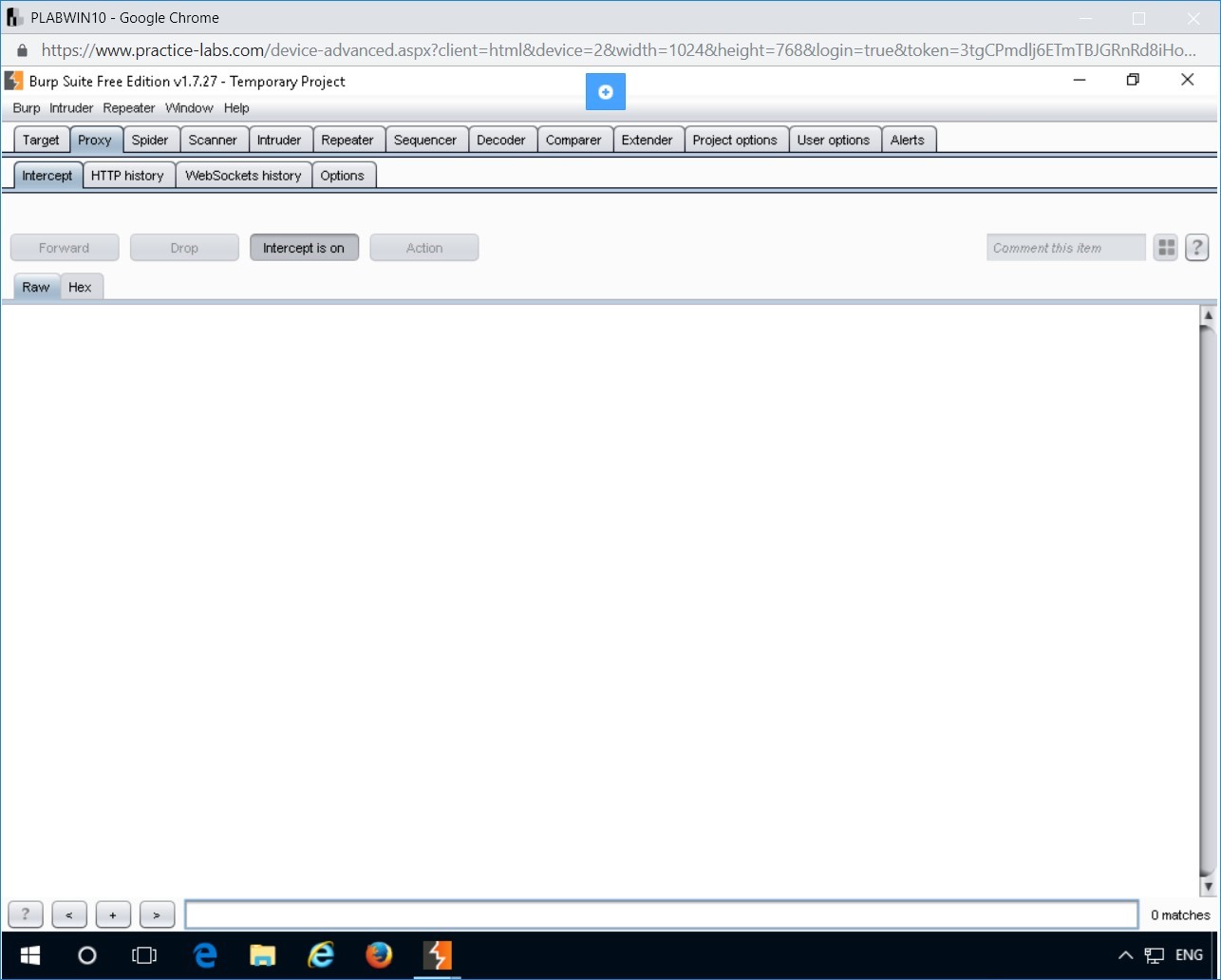The image size is (1221, 980).
Task: Click the plus search options button
Action: point(113,914)
